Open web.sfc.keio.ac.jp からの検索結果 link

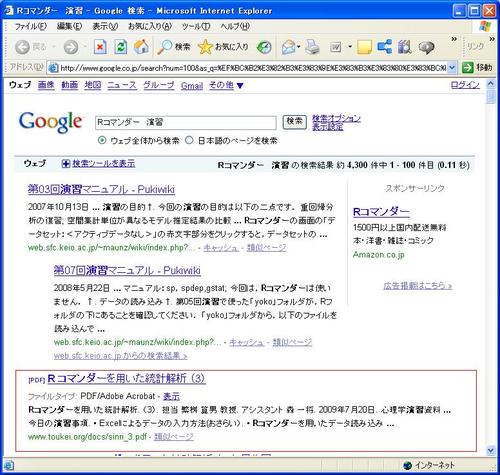(120, 356)
